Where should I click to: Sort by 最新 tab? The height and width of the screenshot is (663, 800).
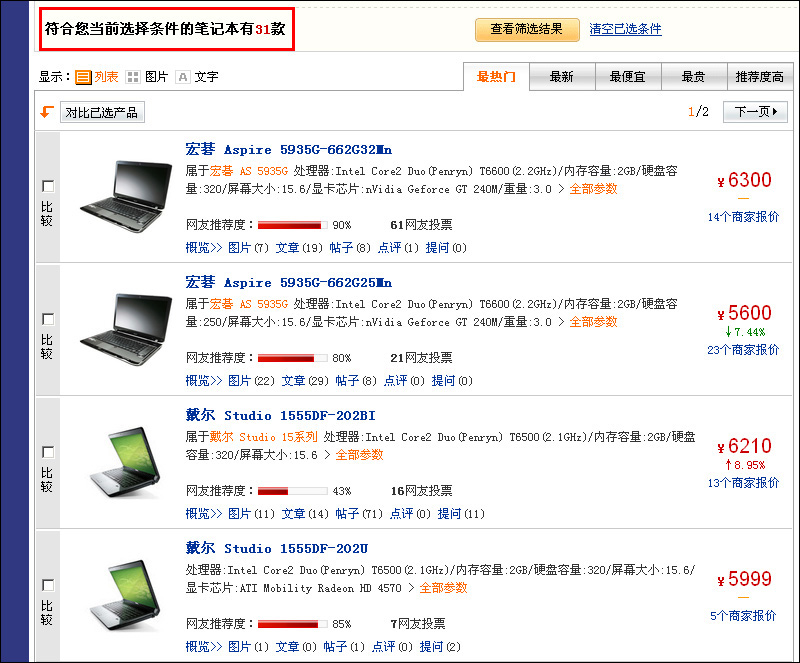[x=562, y=77]
